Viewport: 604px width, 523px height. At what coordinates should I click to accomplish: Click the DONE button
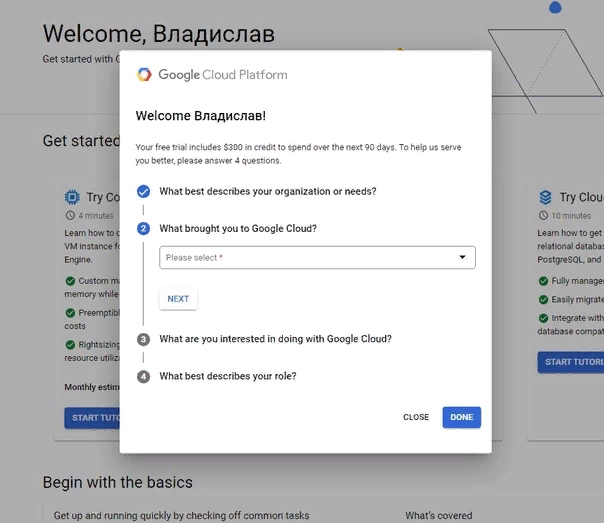(461, 417)
